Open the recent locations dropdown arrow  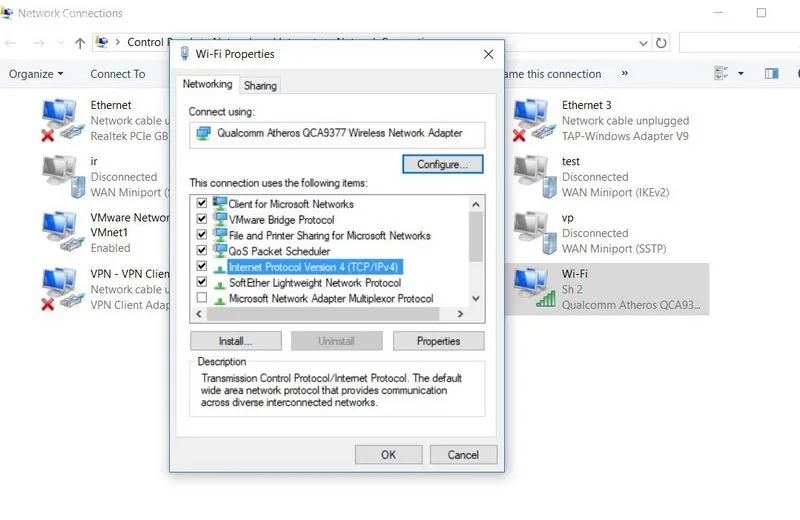click(60, 43)
